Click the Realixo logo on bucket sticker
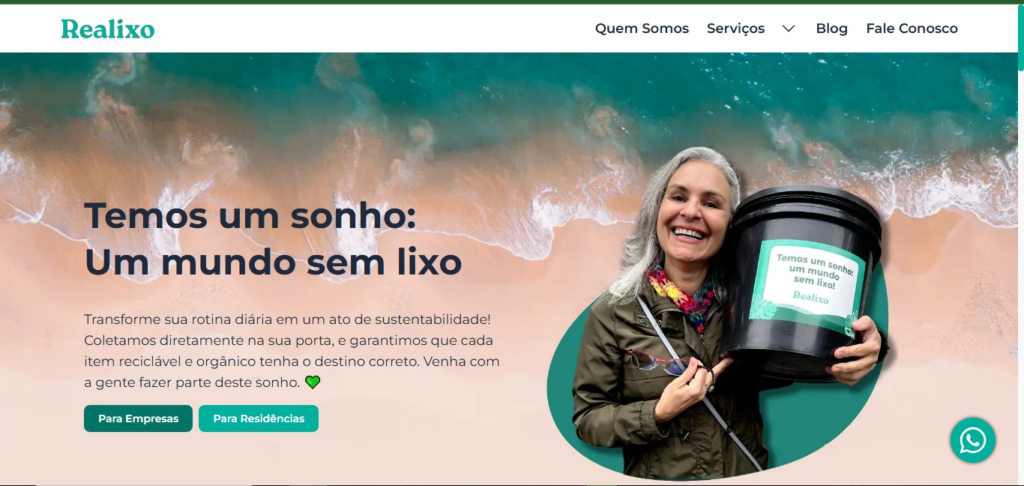Image resolution: width=1024 pixels, height=486 pixels. [x=810, y=297]
